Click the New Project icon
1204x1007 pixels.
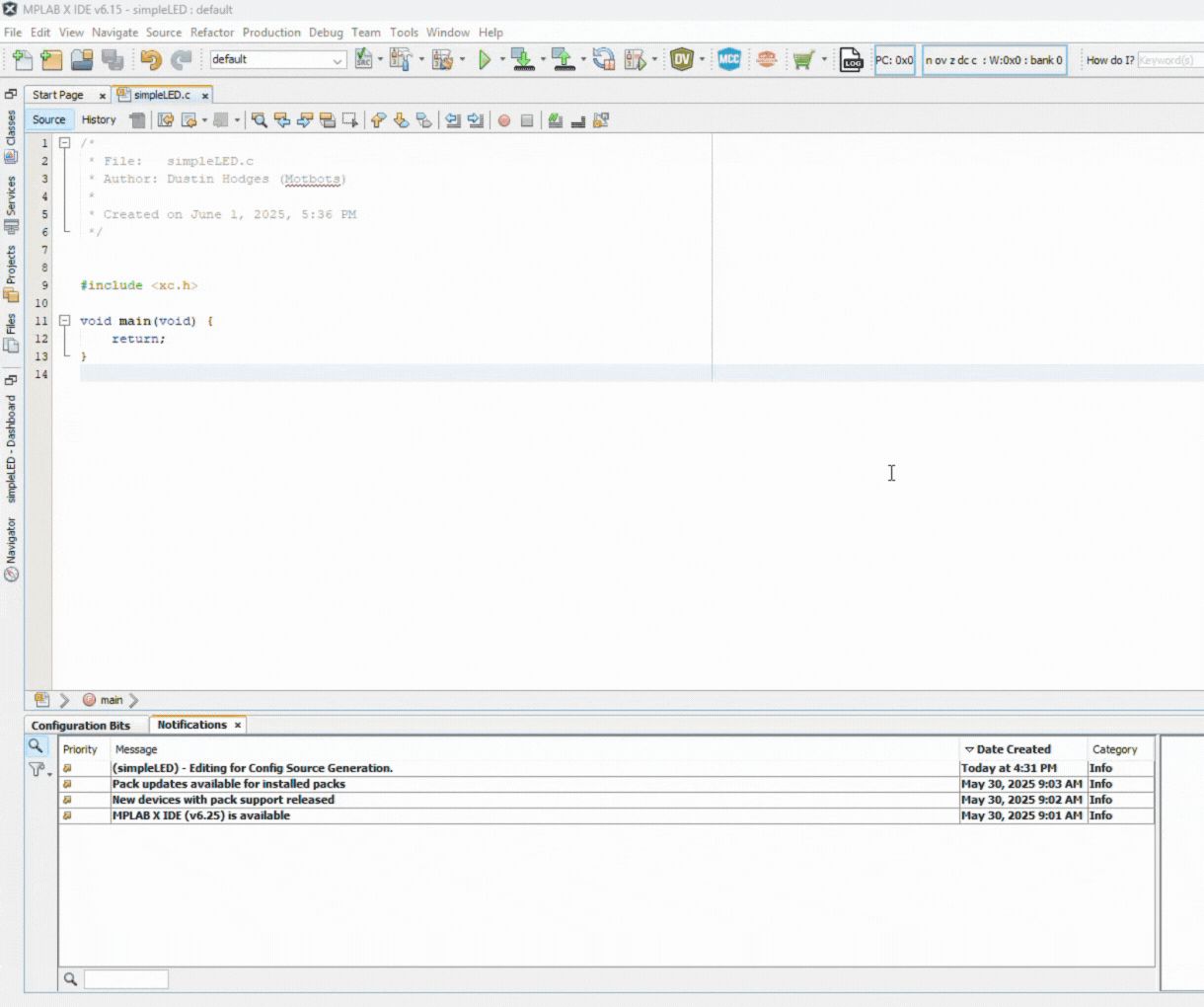(x=51, y=60)
